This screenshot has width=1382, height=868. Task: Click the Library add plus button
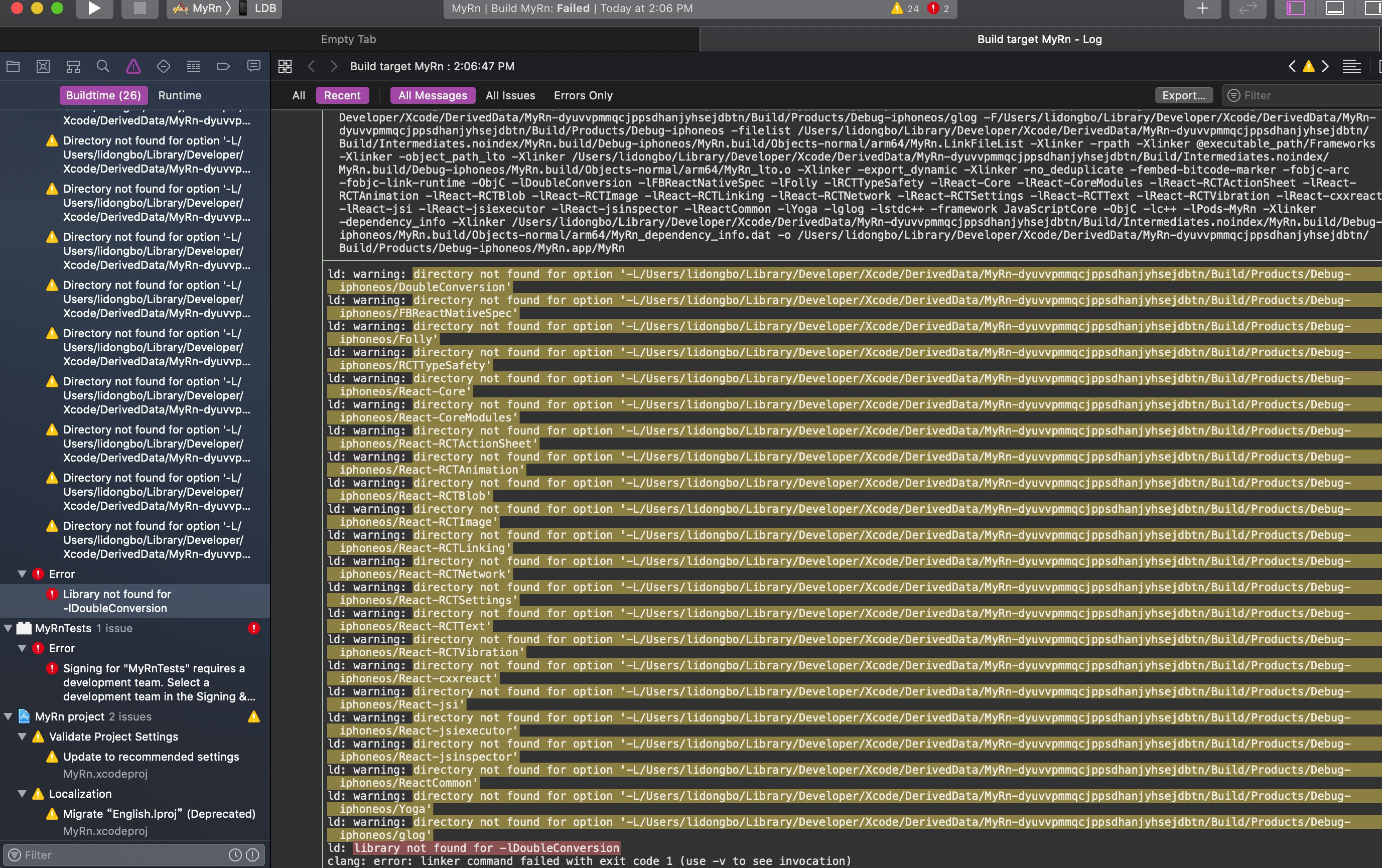1203,8
